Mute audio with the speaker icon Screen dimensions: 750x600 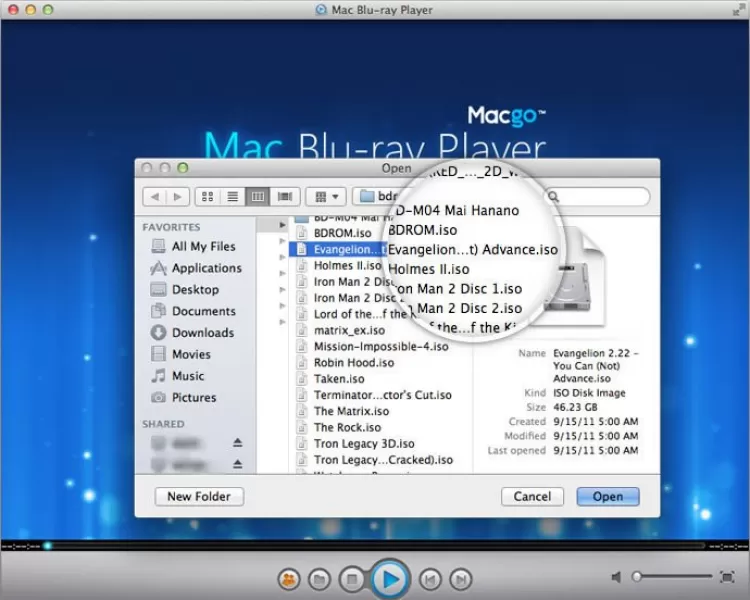point(617,577)
